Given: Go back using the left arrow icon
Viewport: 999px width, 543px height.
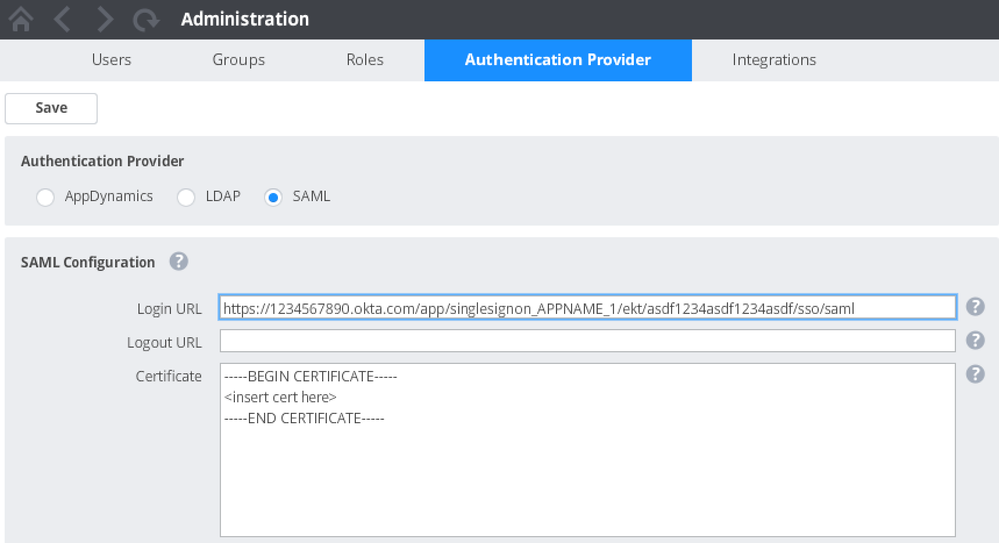Looking at the screenshot, I should pyautogui.click(x=62, y=19).
